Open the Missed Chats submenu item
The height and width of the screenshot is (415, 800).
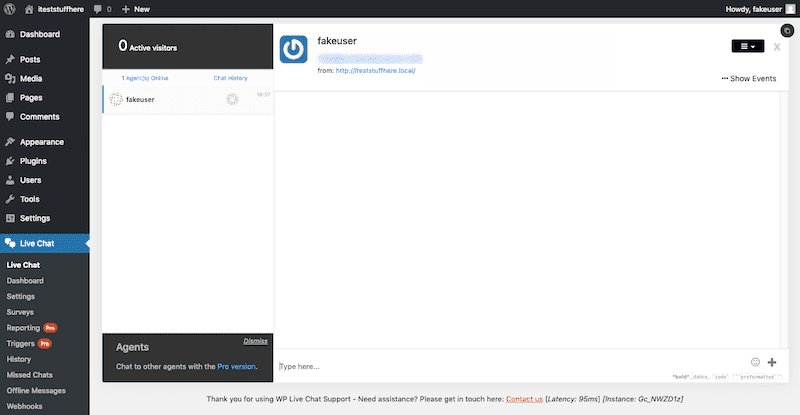click(30, 375)
